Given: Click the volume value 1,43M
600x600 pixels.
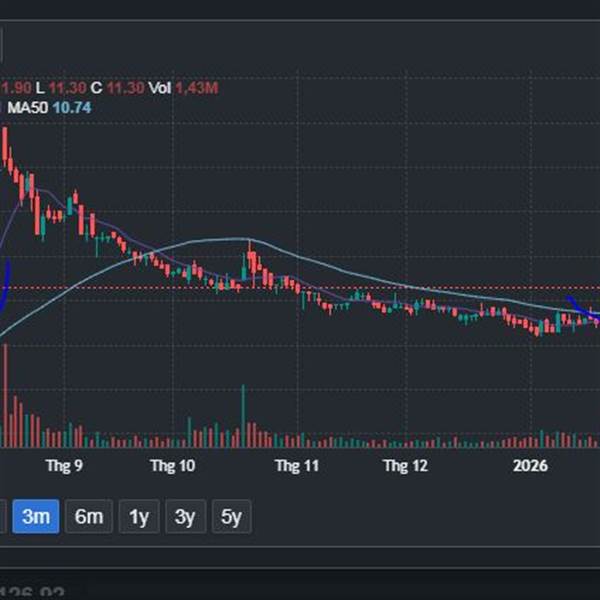Looking at the screenshot, I should (197, 88).
